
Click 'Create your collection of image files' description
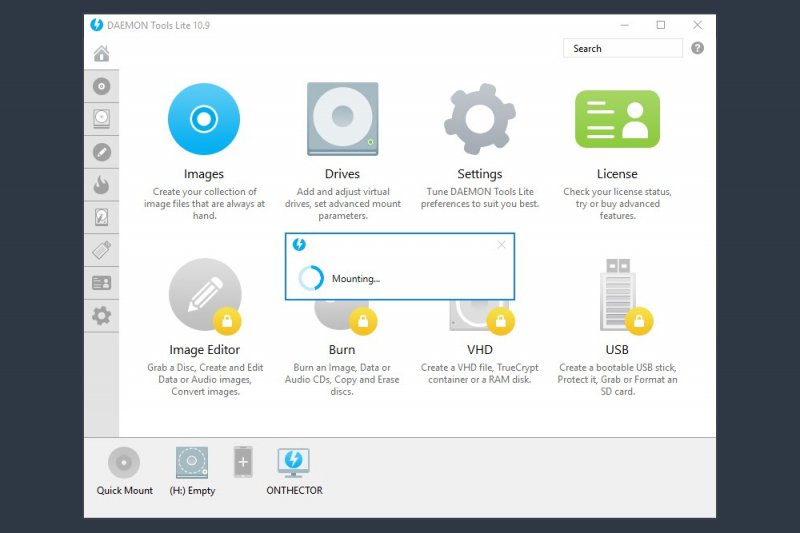[205, 204]
